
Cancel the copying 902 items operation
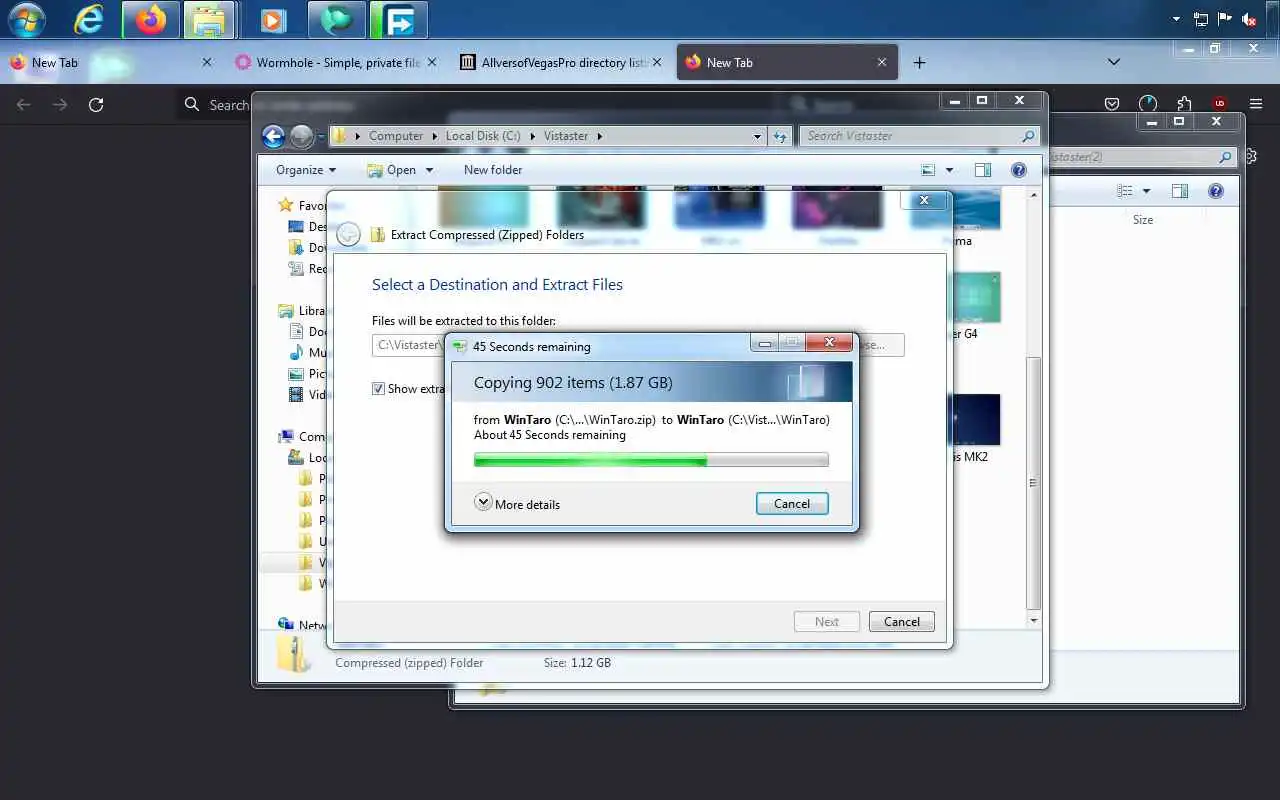click(x=792, y=503)
